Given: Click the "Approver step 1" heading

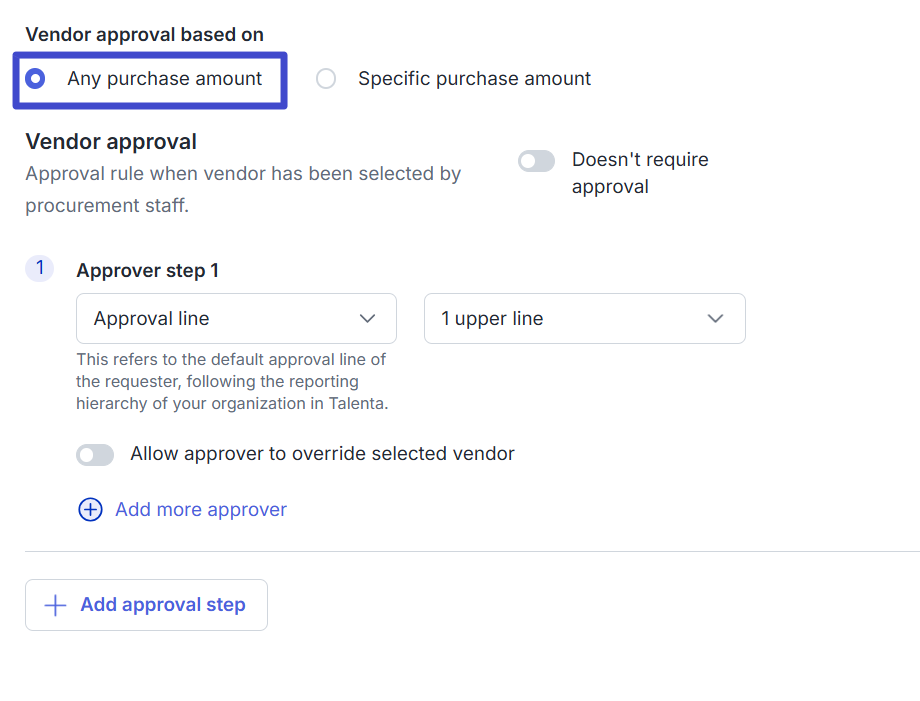Looking at the screenshot, I should tap(147, 270).
